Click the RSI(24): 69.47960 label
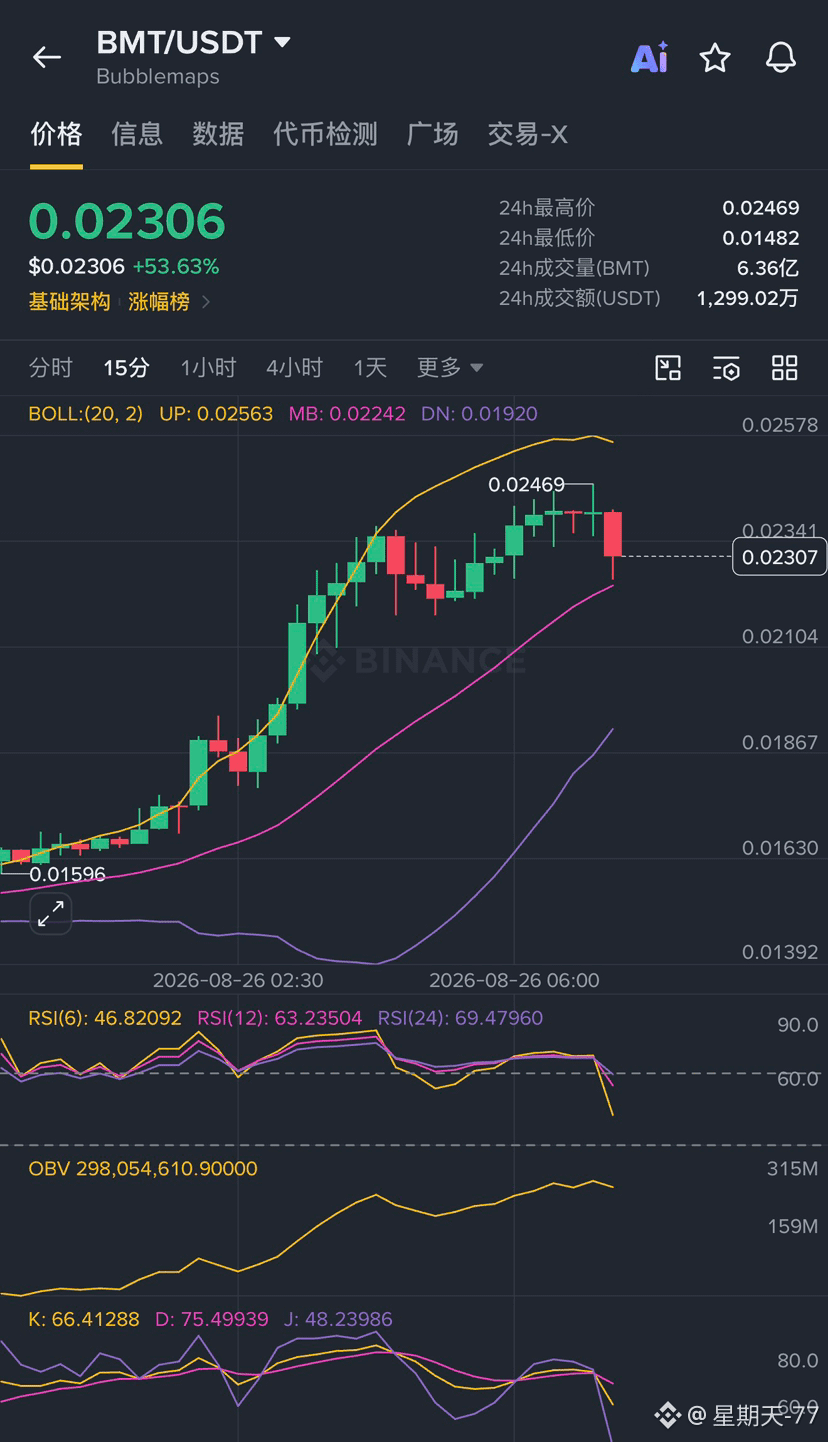This screenshot has height=1442, width=828. pos(460,1018)
